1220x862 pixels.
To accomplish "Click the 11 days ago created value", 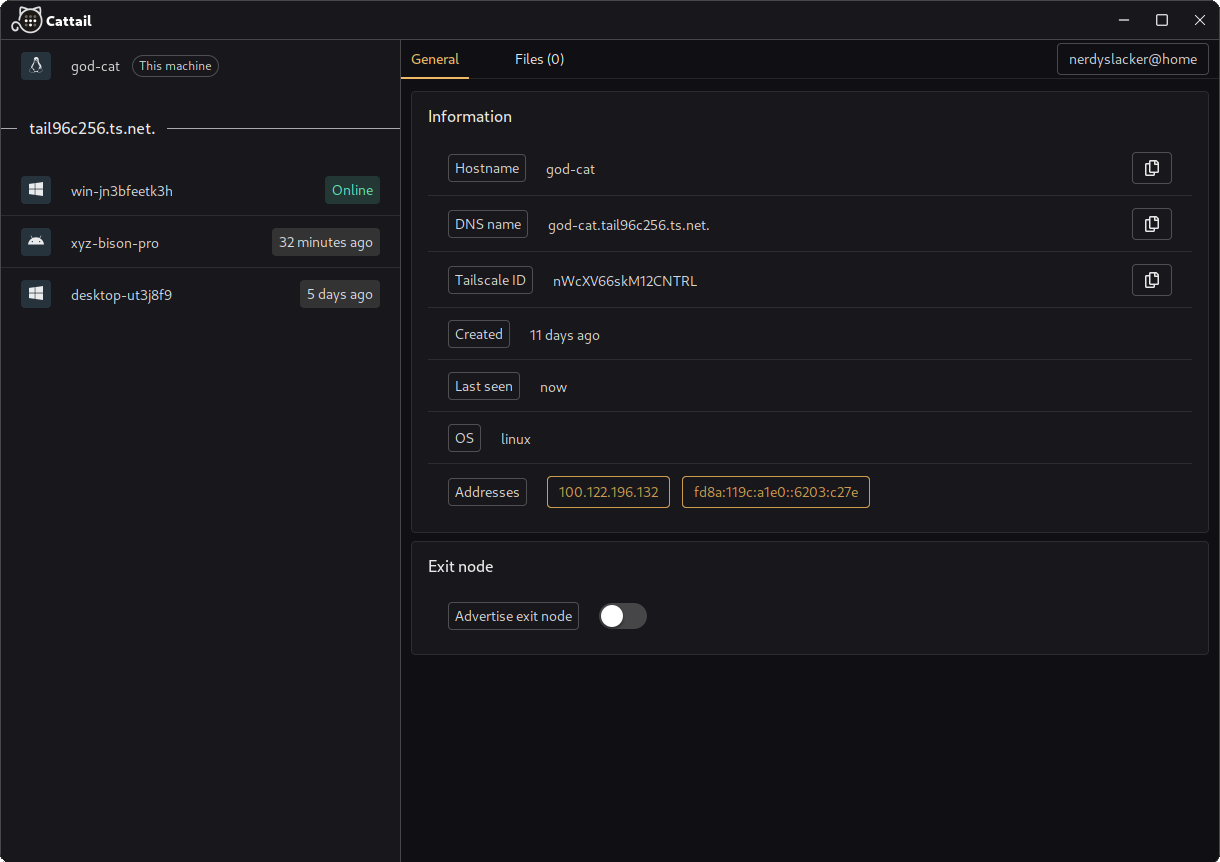I will click(x=565, y=335).
